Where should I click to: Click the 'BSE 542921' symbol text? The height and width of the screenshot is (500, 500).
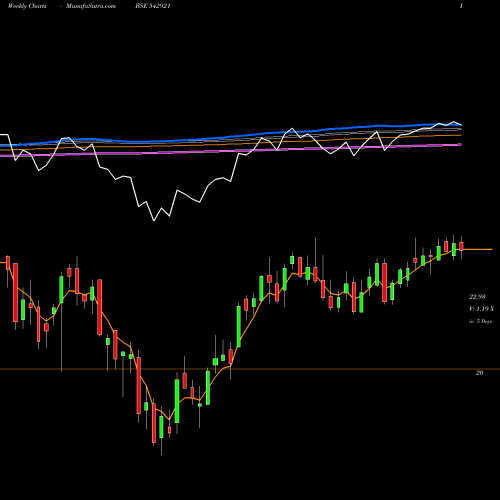[x=153, y=6]
